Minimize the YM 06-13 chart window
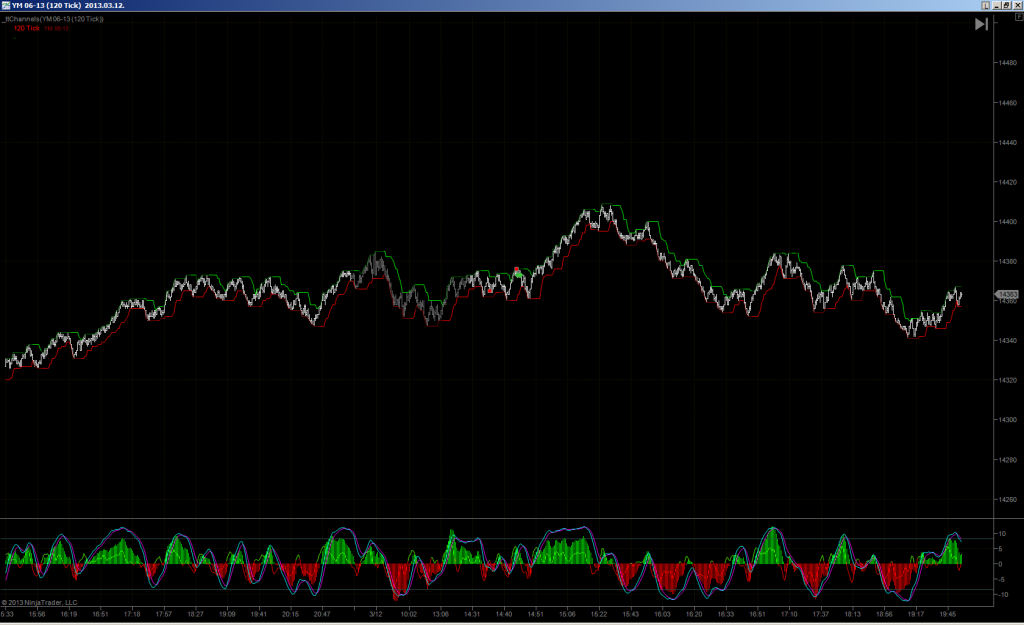 tap(997, 5)
